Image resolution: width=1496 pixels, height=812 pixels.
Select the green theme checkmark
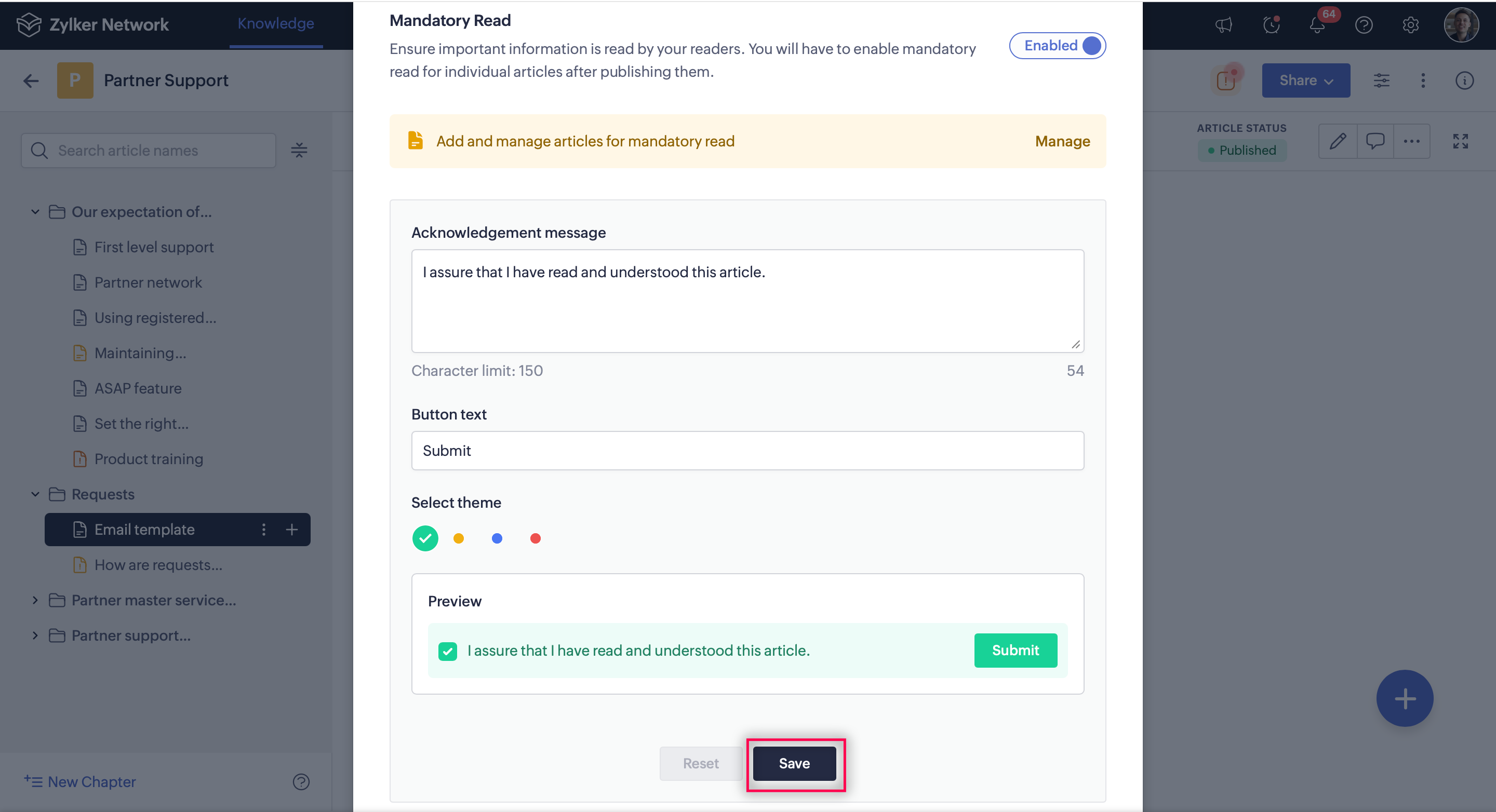tap(425, 538)
